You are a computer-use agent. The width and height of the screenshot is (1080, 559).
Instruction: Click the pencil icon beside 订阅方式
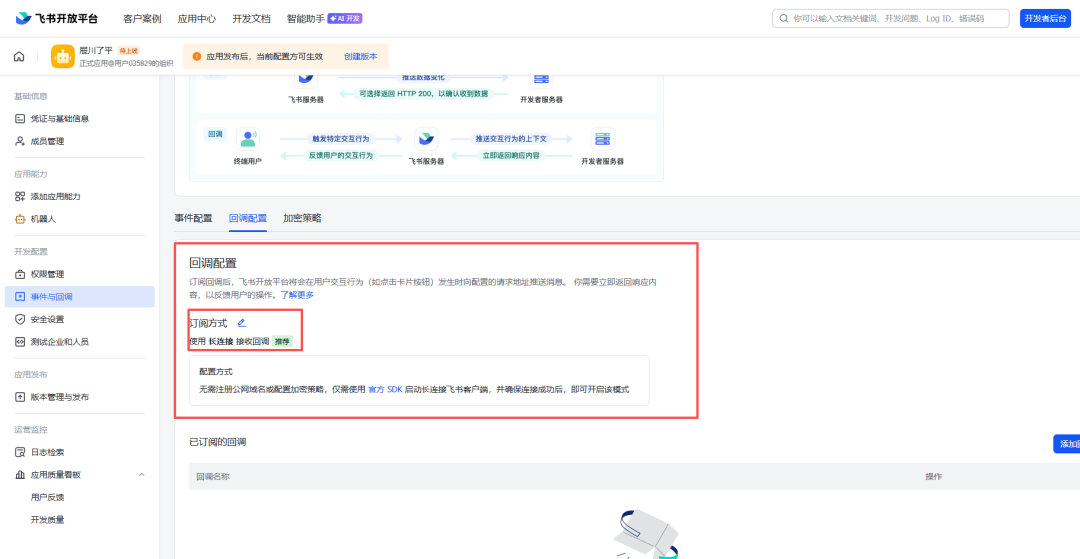(241, 323)
